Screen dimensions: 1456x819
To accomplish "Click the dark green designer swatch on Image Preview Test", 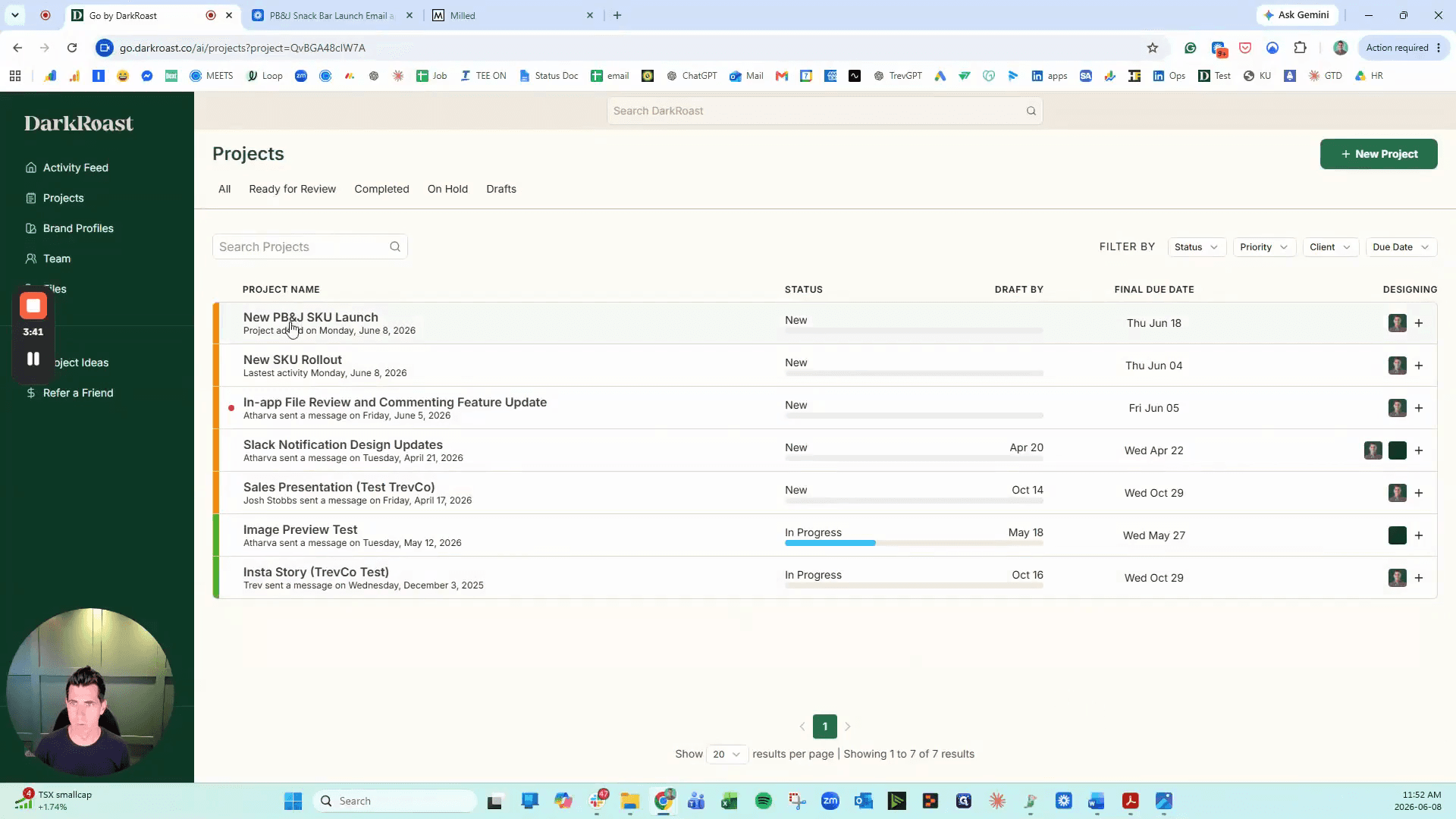I will point(1398,535).
